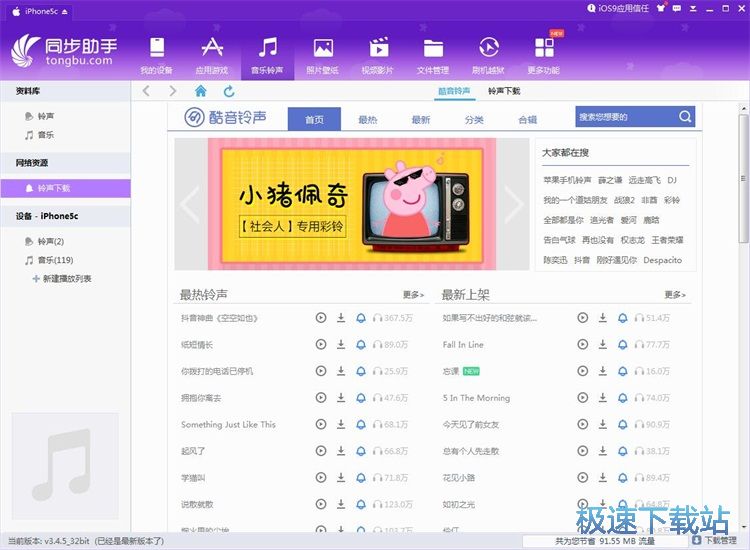The height and width of the screenshot is (550, 750).
Task: Select the 分类 tab
Action: click(x=474, y=120)
